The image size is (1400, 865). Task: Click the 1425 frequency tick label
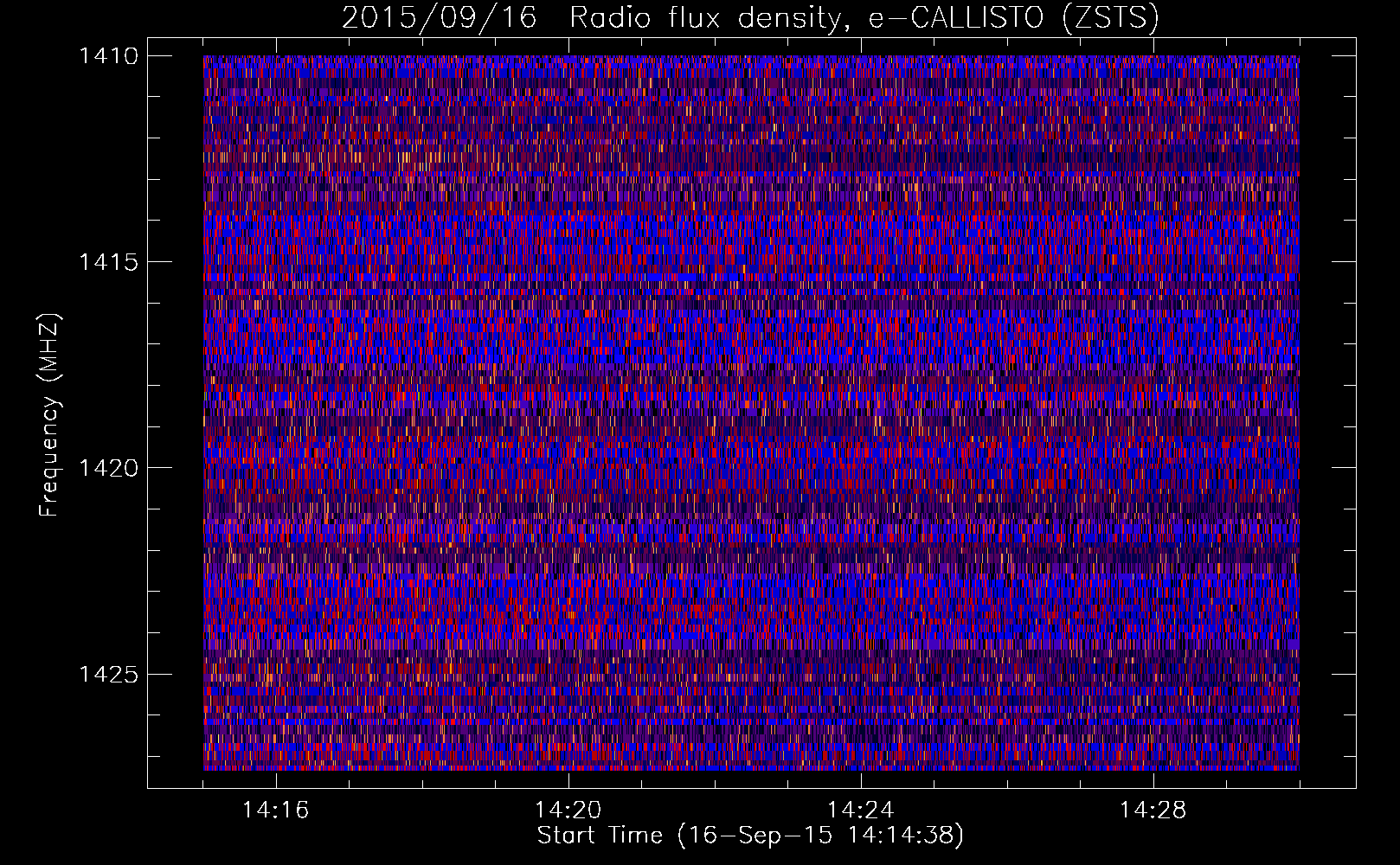click(x=108, y=674)
